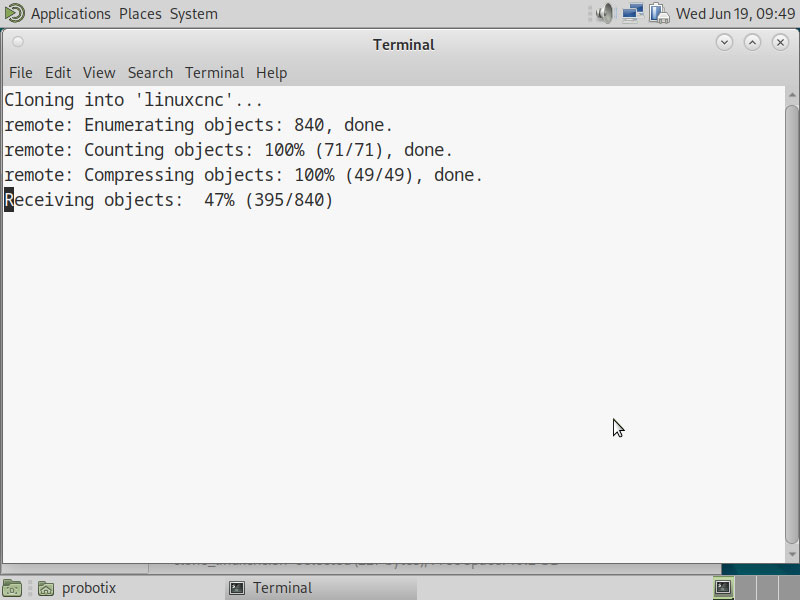Image resolution: width=800 pixels, height=600 pixels.
Task: Open the Help menu
Action: [x=271, y=72]
